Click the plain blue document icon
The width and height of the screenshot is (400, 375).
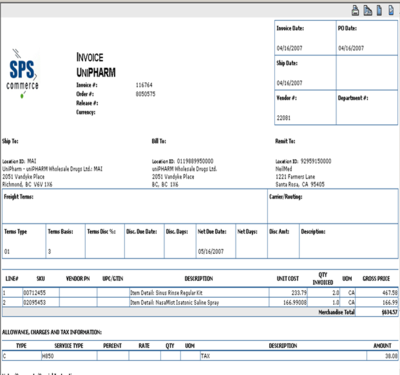pos(379,11)
